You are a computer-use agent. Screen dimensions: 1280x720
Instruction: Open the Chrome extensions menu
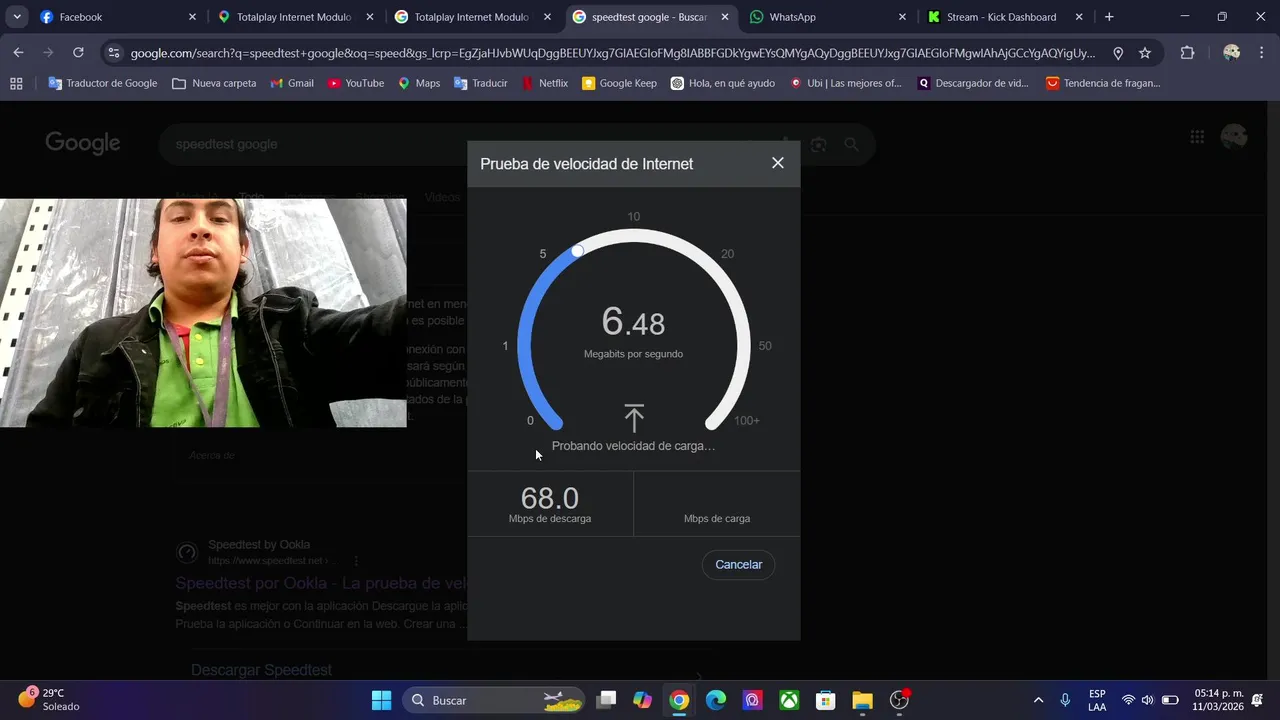coord(1187,53)
